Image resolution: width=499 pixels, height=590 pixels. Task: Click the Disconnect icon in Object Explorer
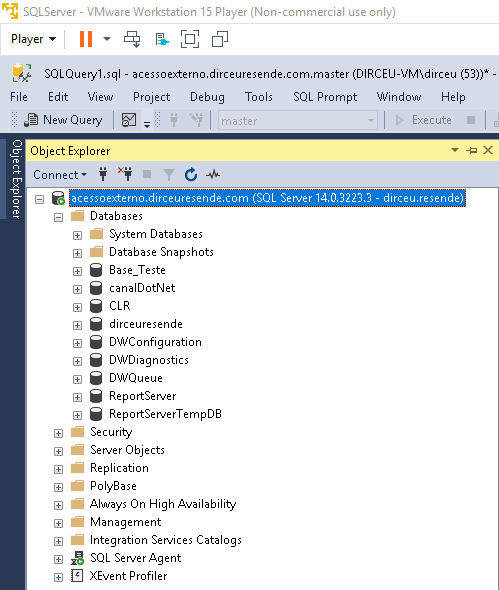click(125, 174)
